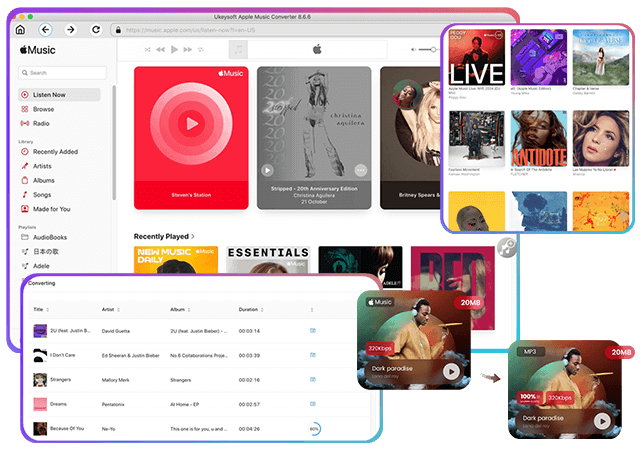Screen dimensions: 640x450
Task: Play Dark Paradise on Apple Music card
Action: click(451, 372)
